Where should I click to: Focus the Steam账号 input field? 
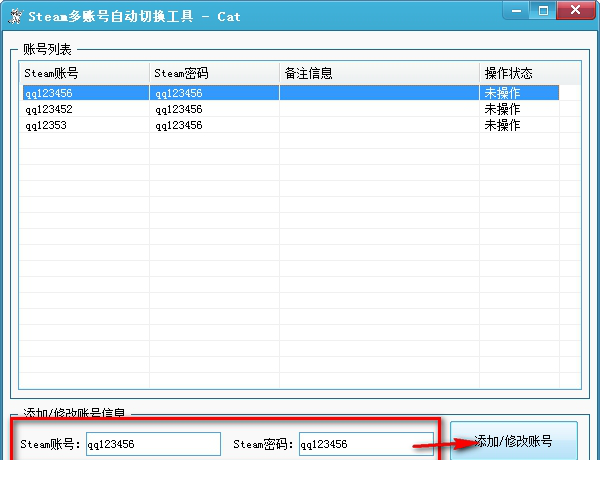153,444
